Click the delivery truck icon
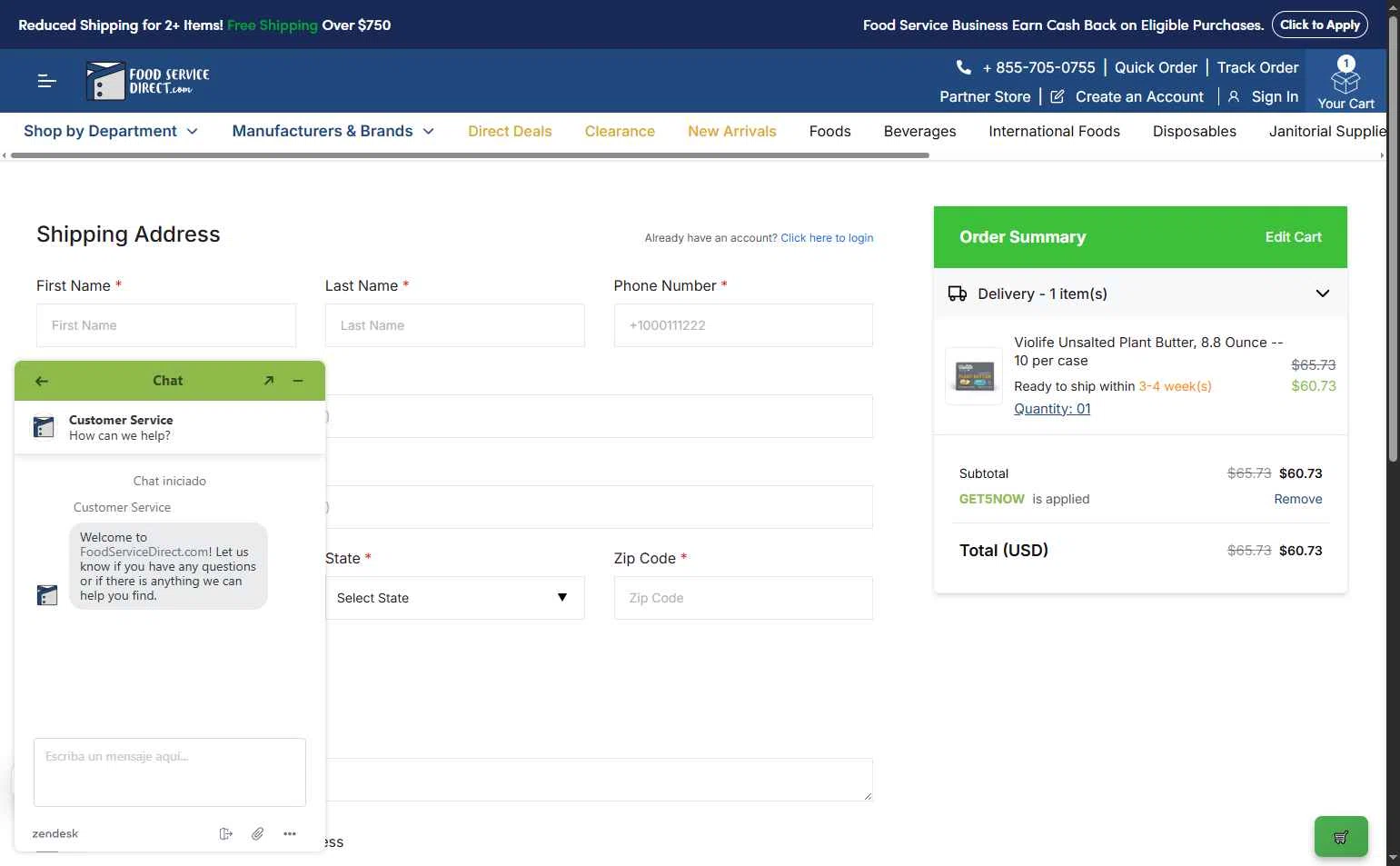 pos(958,294)
